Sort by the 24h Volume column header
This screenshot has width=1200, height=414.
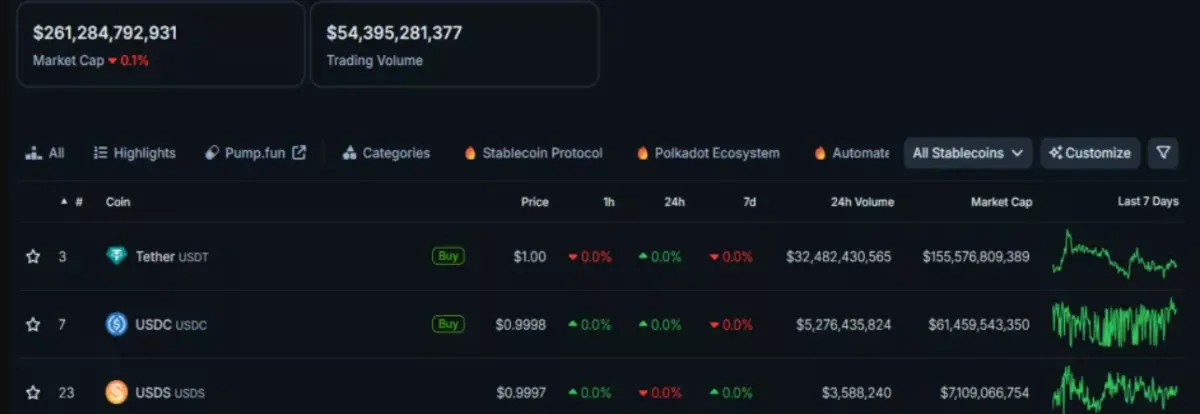click(862, 202)
